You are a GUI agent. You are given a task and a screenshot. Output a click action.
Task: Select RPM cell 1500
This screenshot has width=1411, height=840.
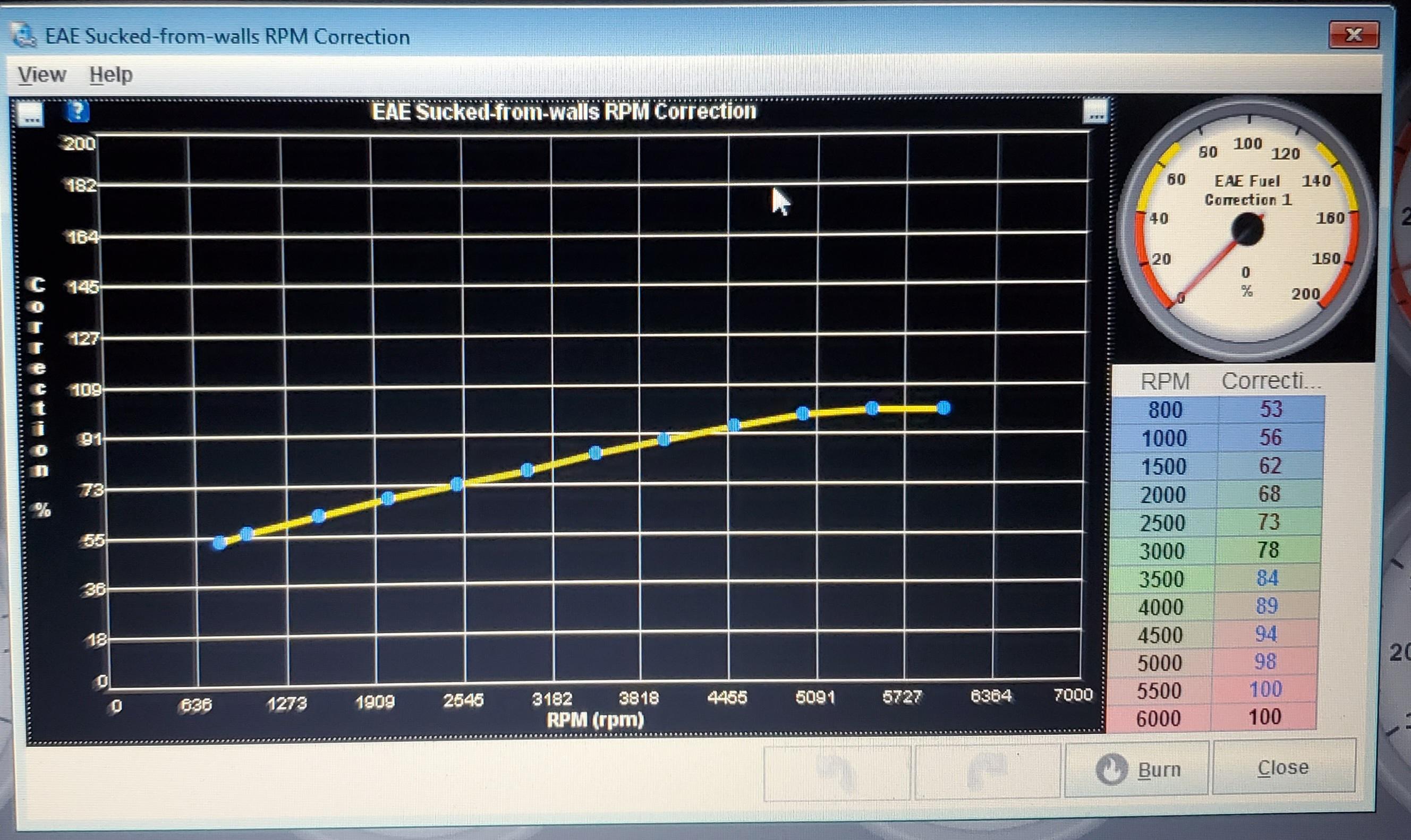tap(1163, 466)
